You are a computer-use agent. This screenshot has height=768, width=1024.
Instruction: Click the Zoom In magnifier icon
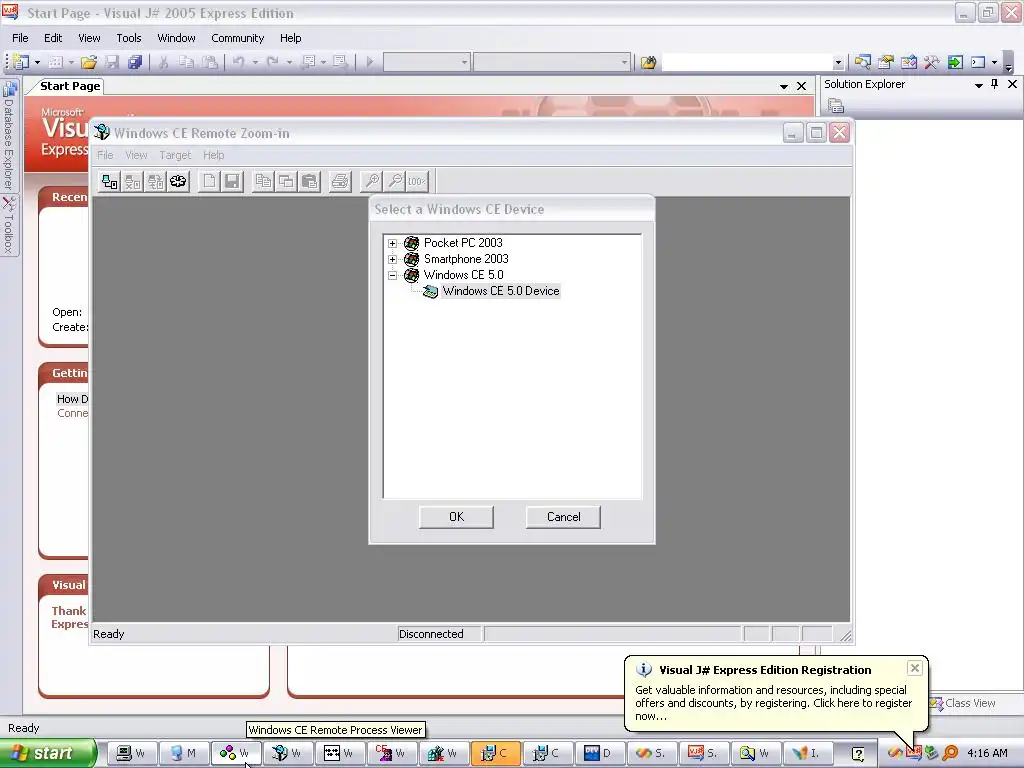pos(372,181)
